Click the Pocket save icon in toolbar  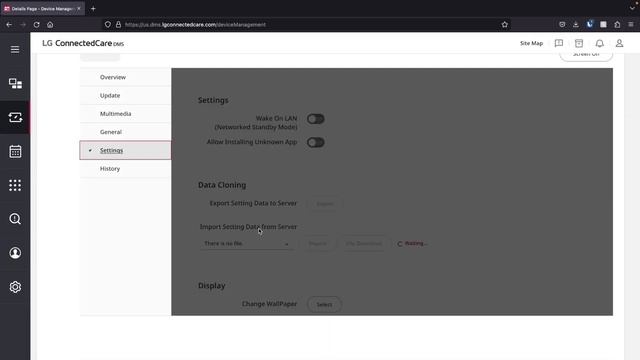(562, 24)
